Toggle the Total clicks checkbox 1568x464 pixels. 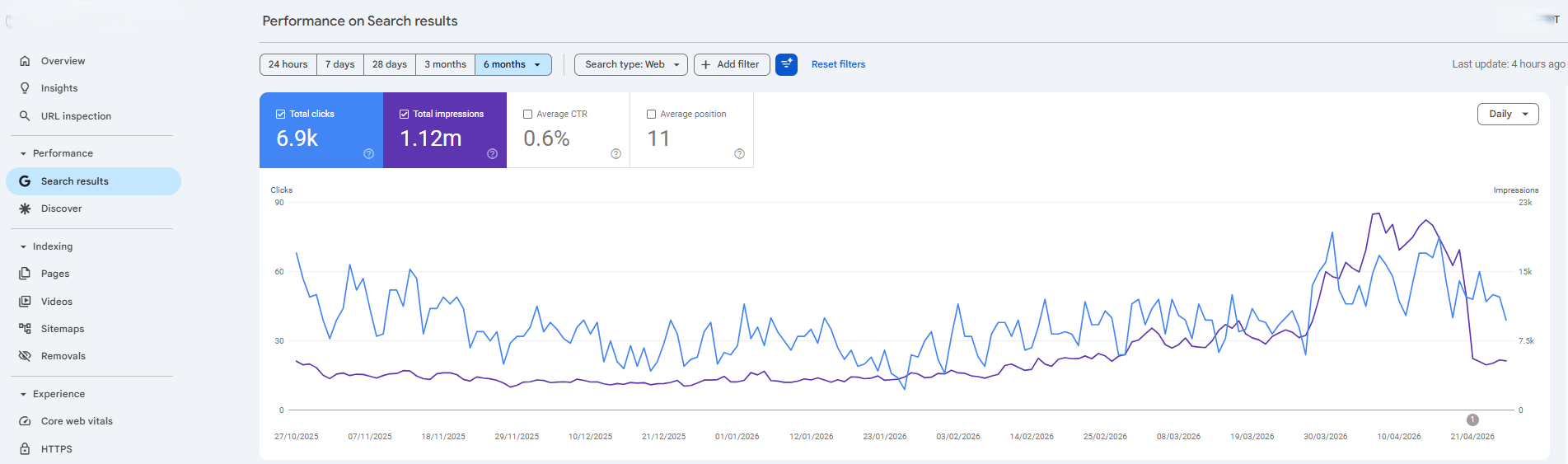[281, 115]
